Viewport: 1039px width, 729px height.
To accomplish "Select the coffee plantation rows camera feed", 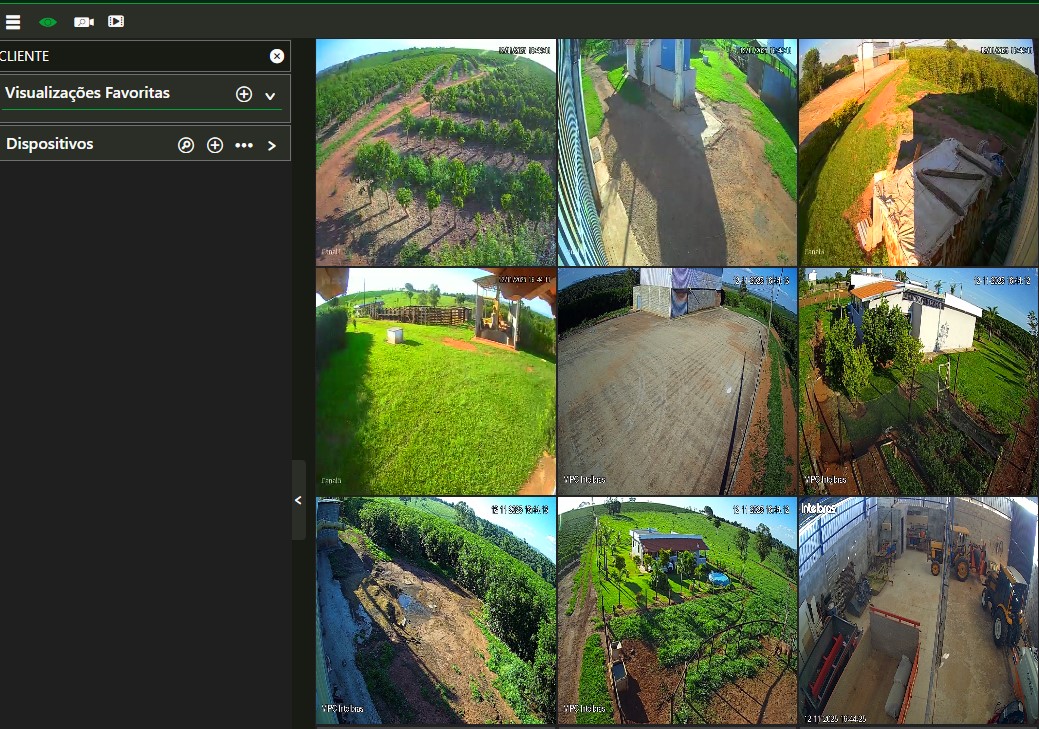I will point(435,152).
